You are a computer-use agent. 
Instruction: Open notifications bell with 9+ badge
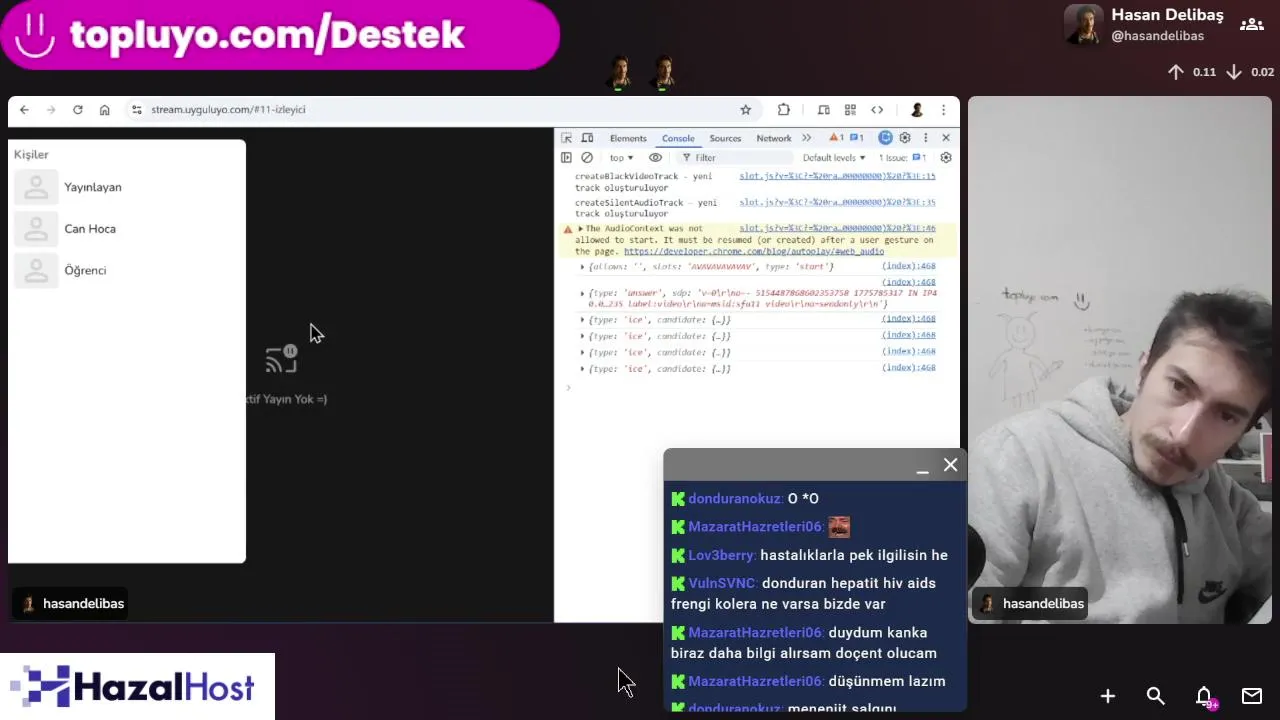[1205, 697]
